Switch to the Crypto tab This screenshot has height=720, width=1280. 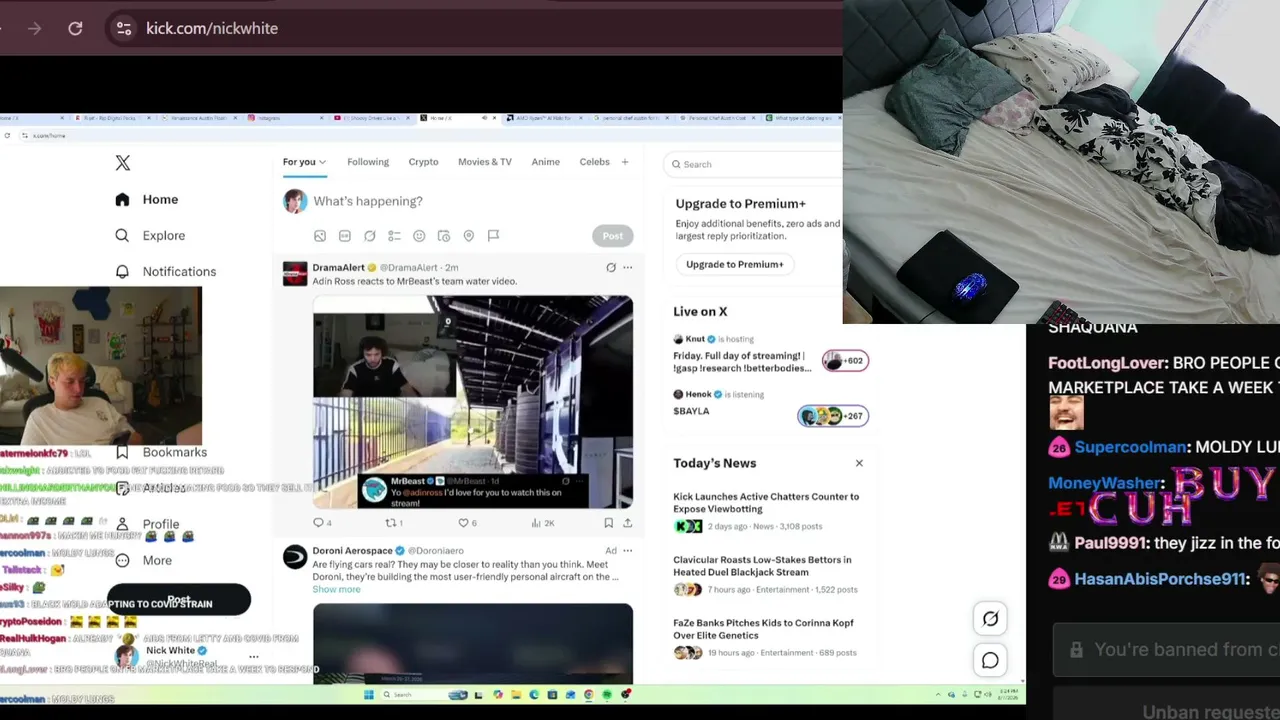423,162
